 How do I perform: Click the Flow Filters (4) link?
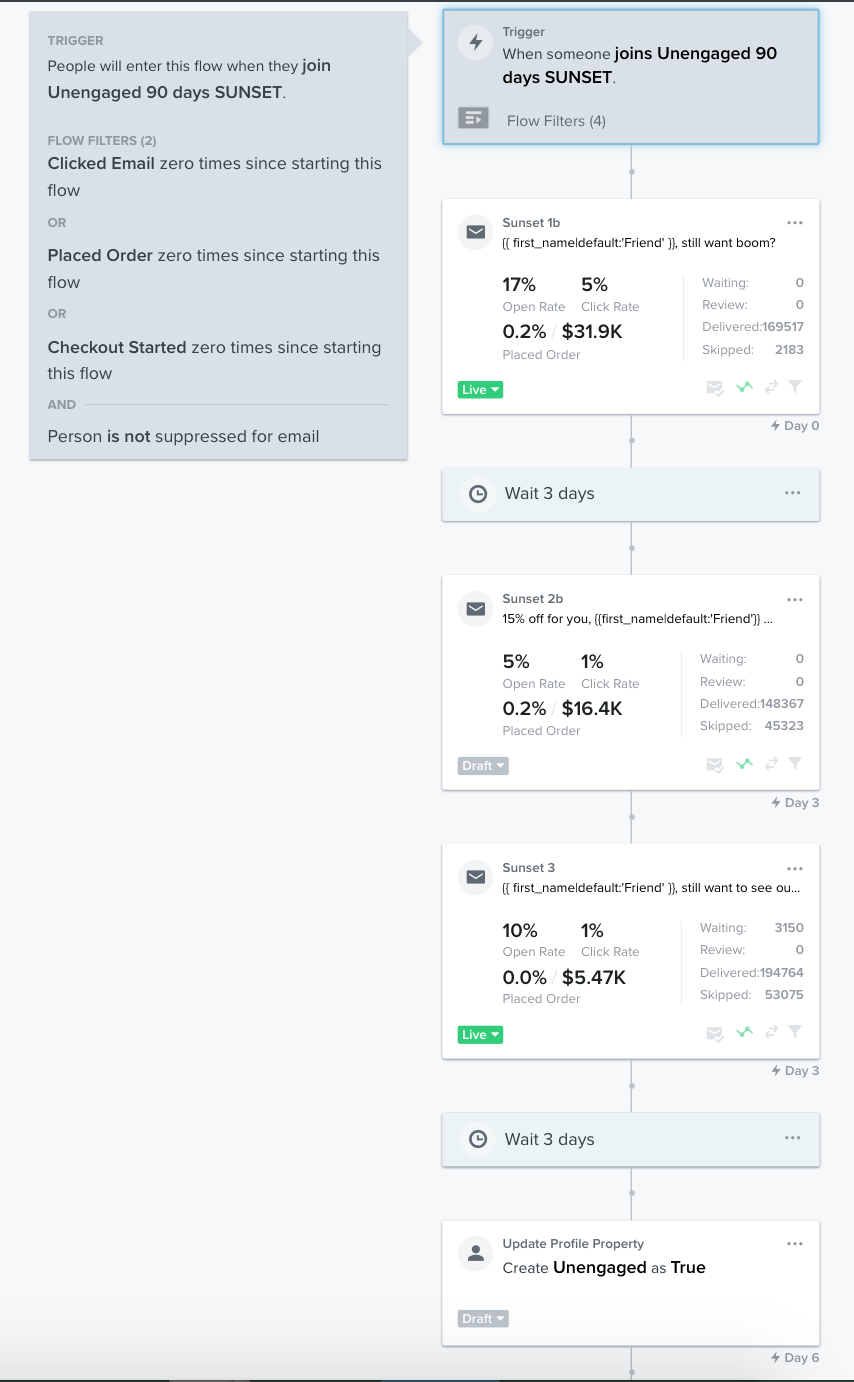[x=556, y=121]
